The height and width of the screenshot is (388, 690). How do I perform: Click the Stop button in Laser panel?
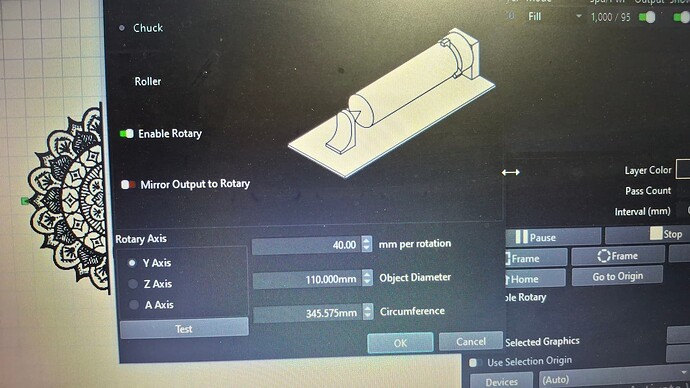pos(648,235)
